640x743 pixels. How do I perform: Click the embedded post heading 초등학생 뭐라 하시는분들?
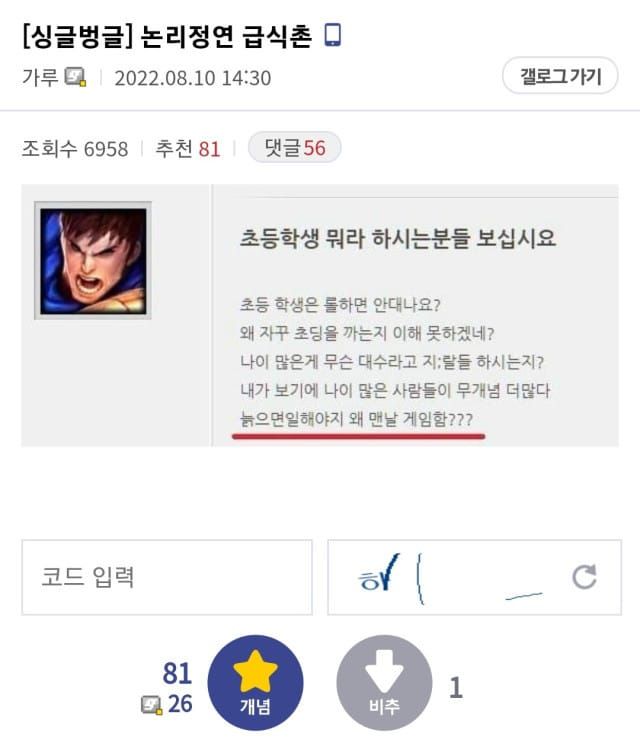pos(397,238)
